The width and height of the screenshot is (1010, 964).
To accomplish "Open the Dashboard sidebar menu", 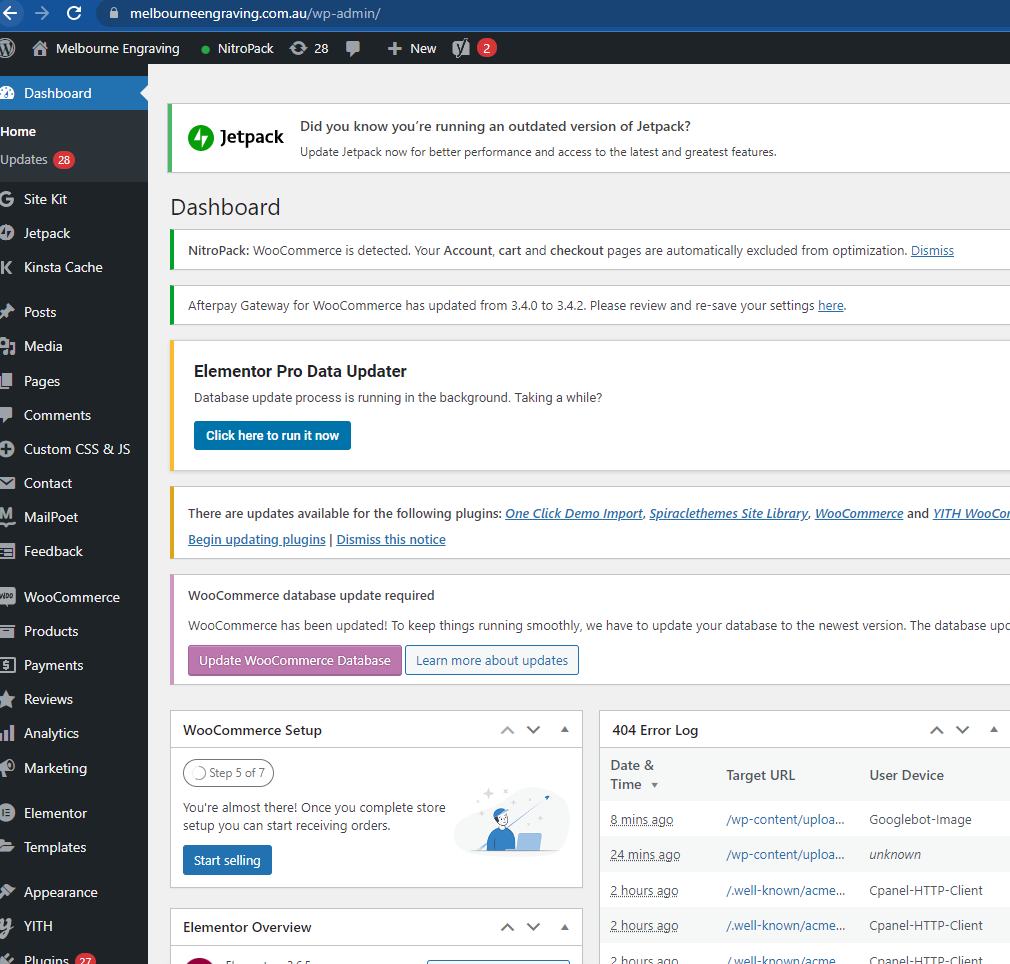I will [x=72, y=93].
